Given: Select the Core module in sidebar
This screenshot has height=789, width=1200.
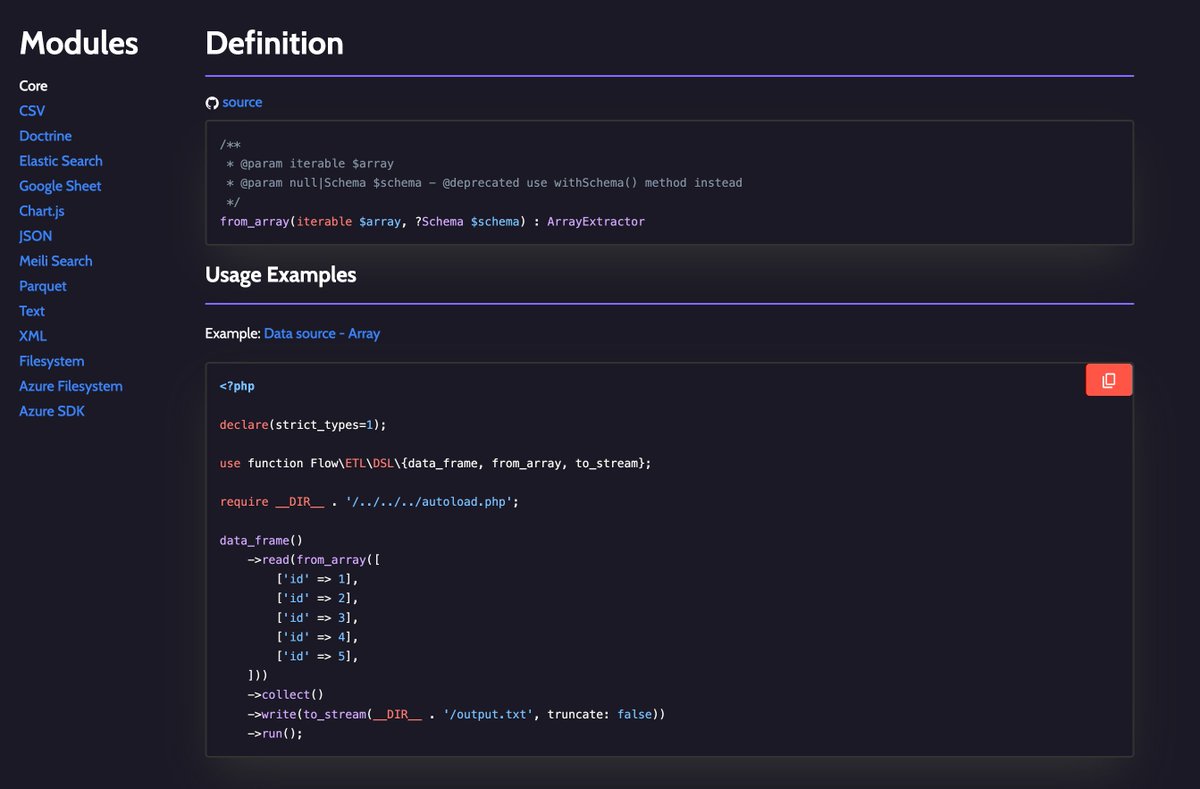Looking at the screenshot, I should [33, 86].
